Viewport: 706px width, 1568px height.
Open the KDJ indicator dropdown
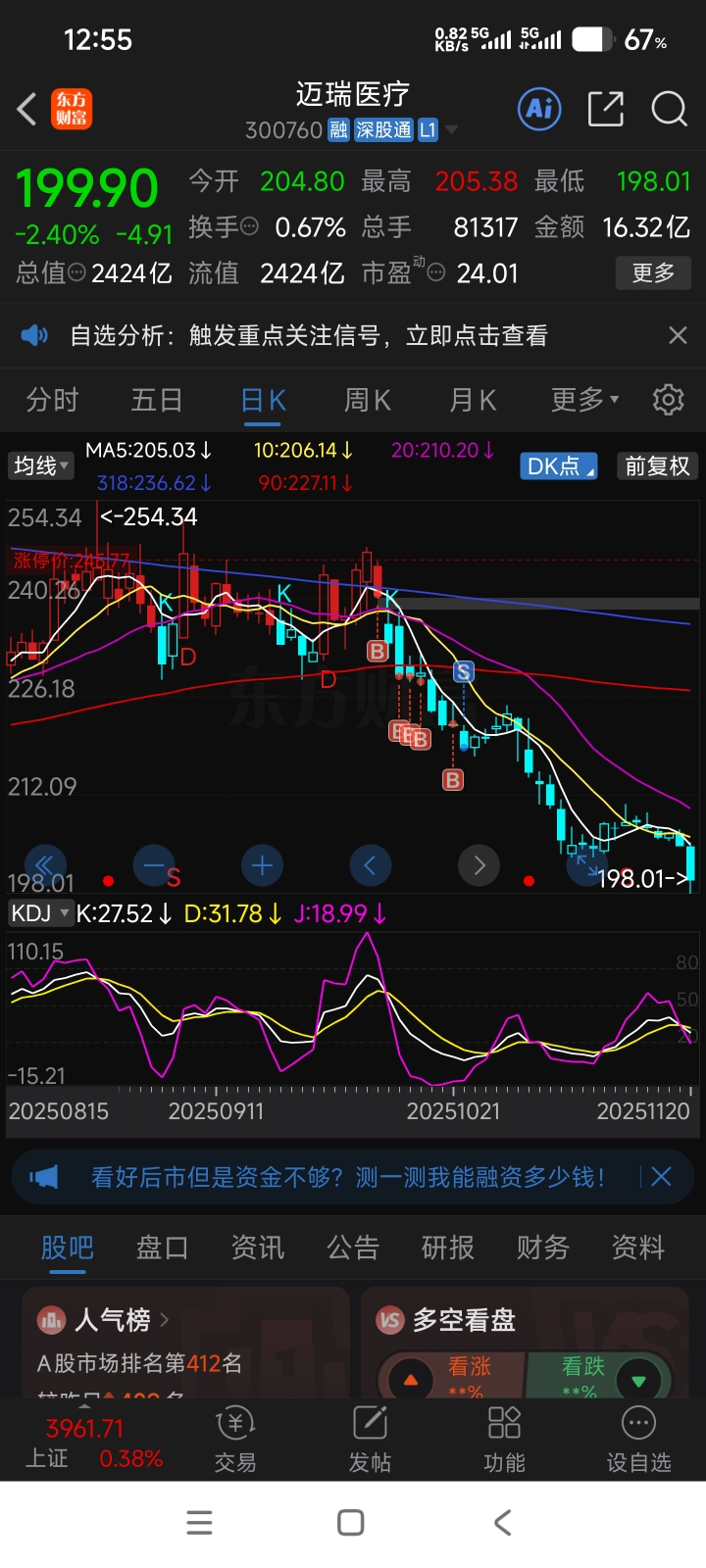(40, 913)
